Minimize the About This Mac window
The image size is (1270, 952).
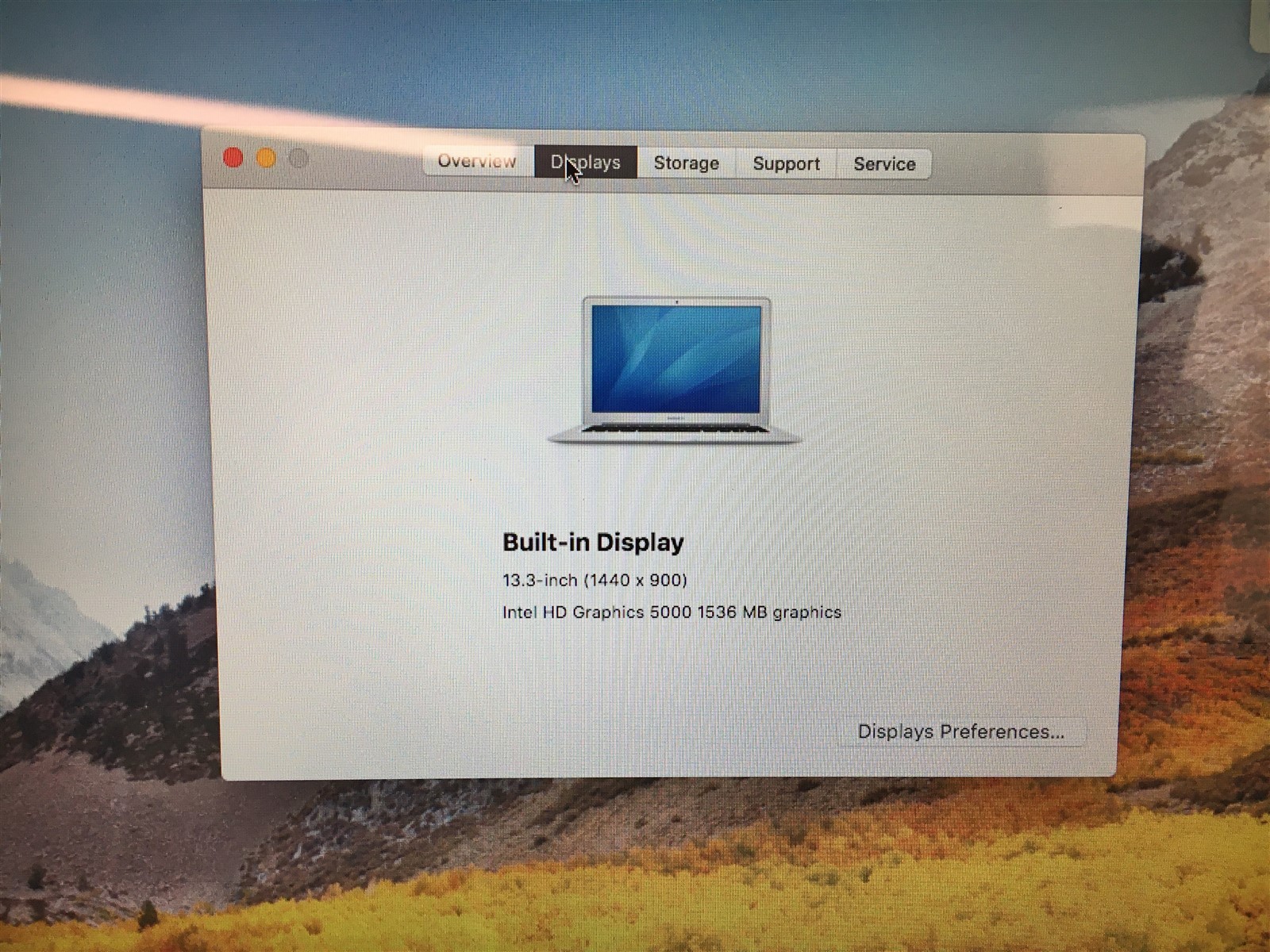pyautogui.click(x=266, y=159)
